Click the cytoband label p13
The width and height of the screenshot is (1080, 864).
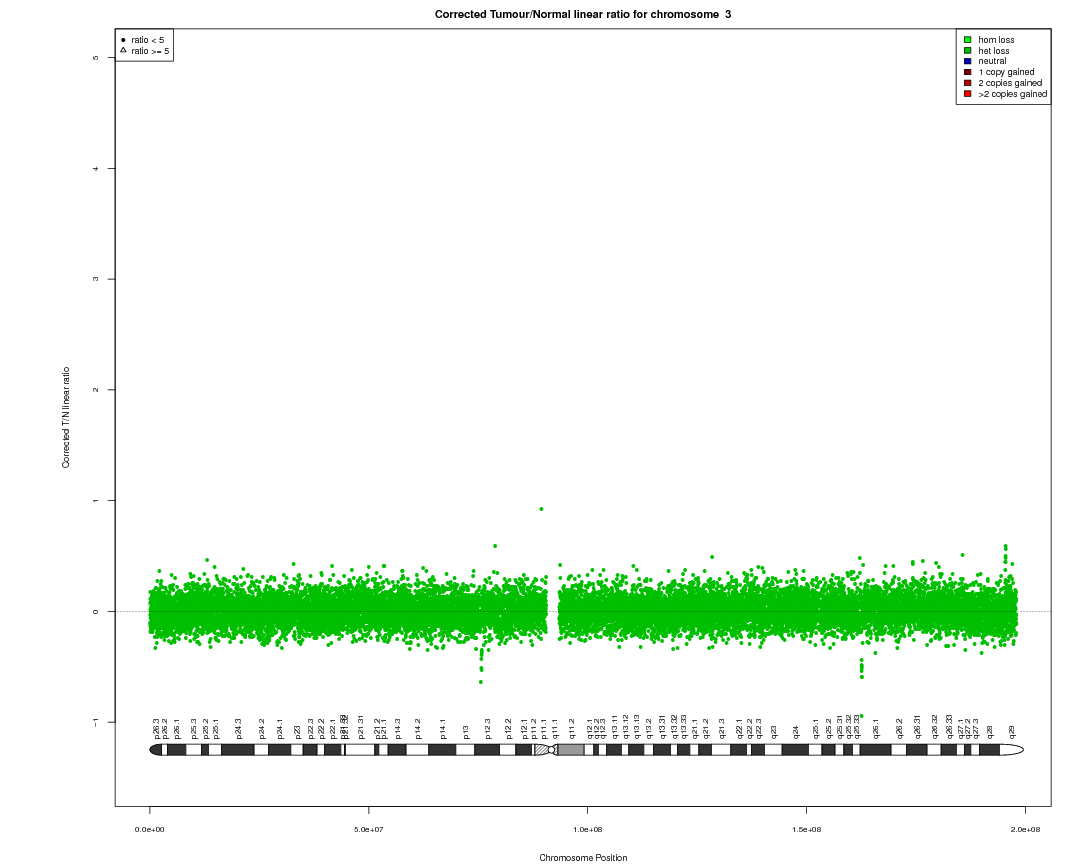[x=466, y=732]
